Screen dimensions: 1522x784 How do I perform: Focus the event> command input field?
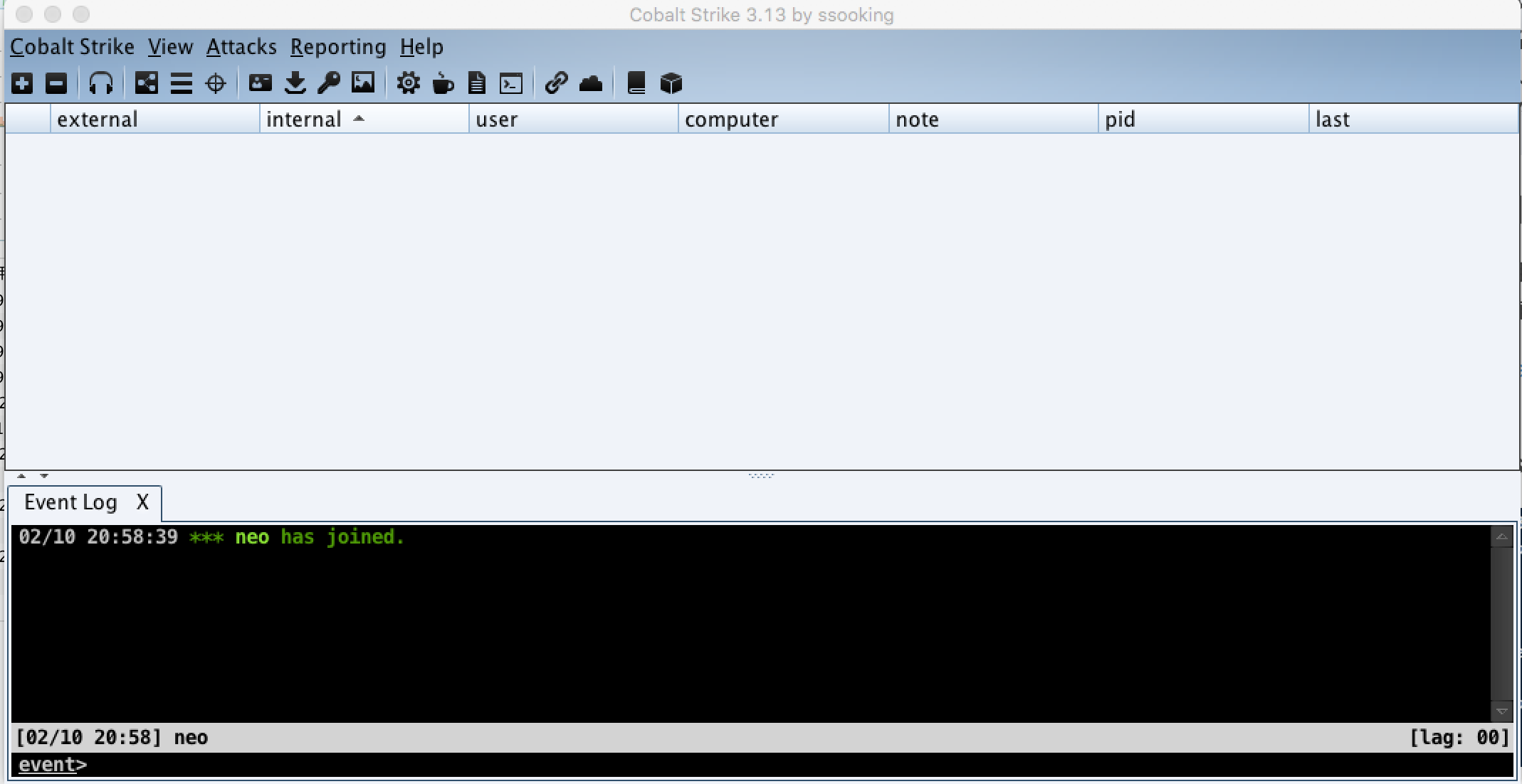(762, 765)
